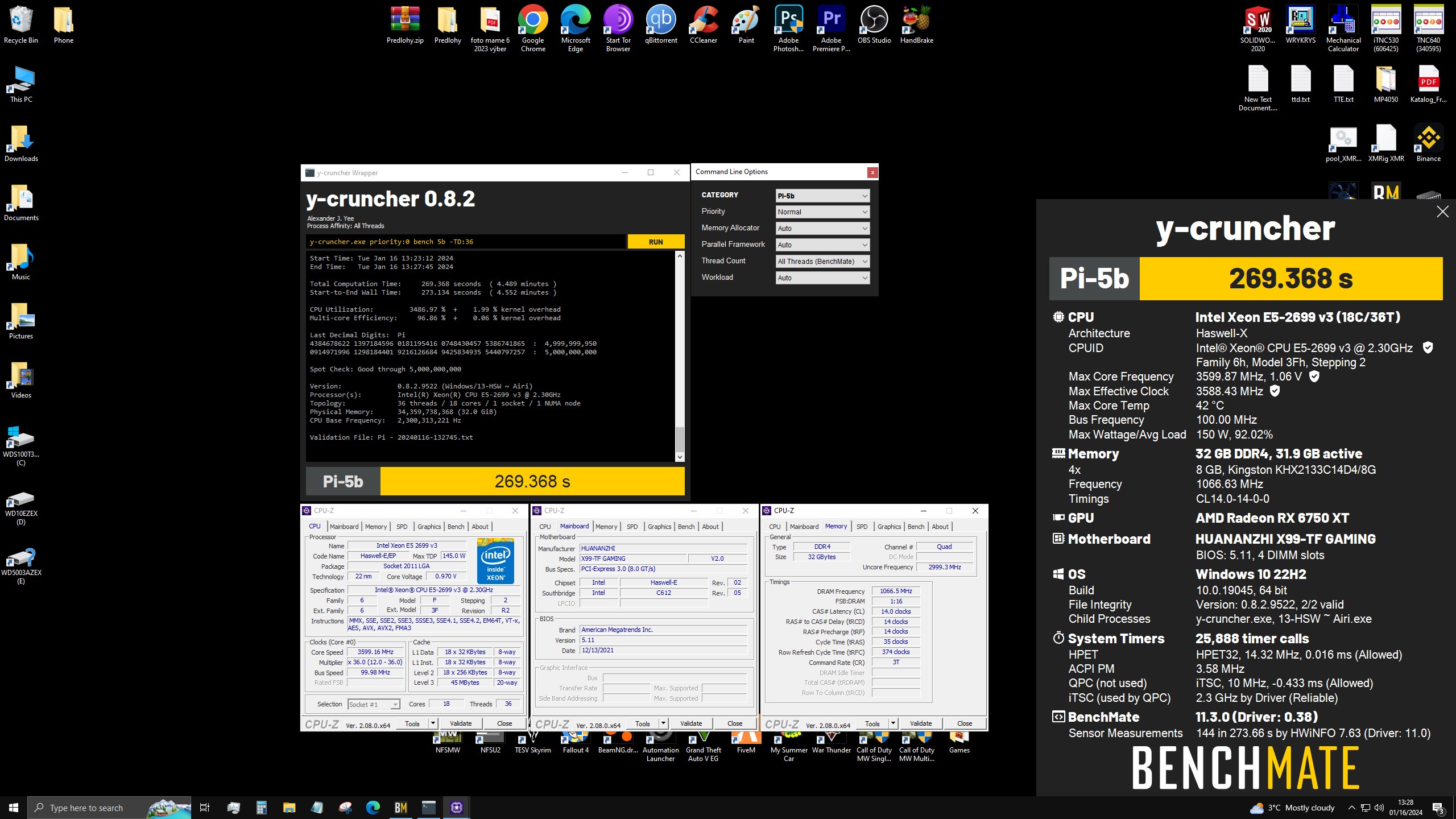Click CPU-Z icon in taskbar

pos(456,808)
